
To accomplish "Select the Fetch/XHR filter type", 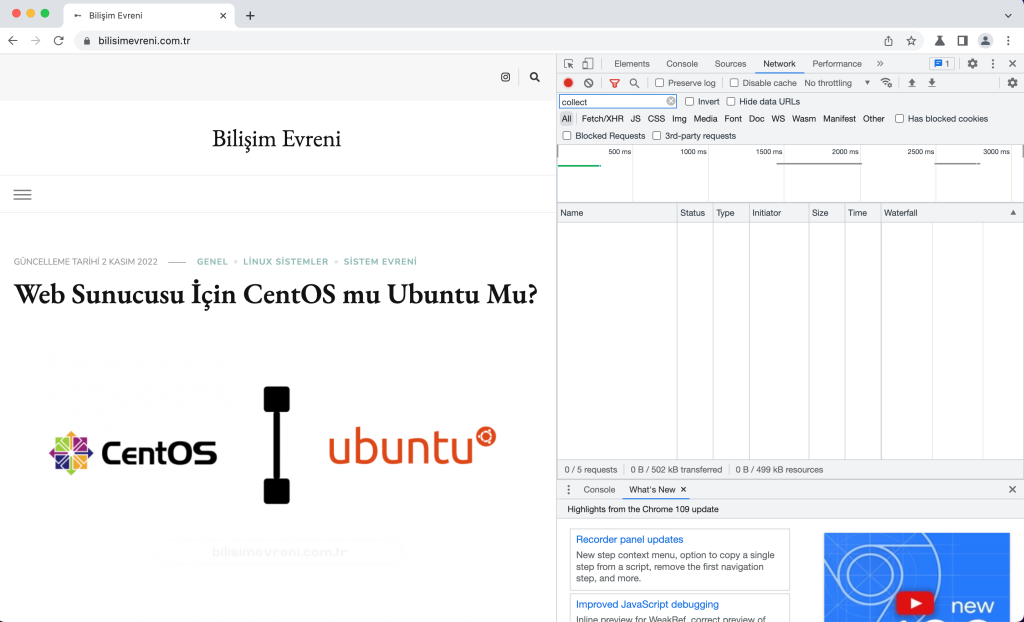I will 602,119.
